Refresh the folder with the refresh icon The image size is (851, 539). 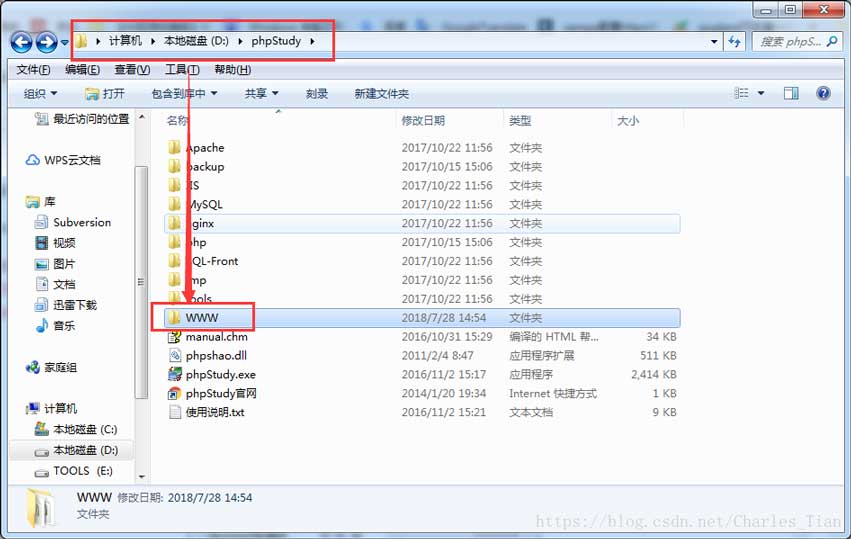(x=735, y=42)
